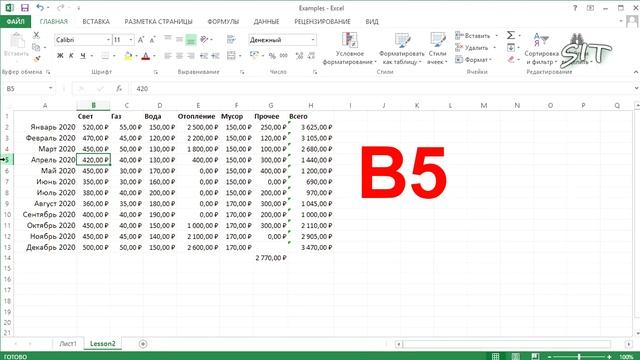Open the insert function fx dialog

coord(119,89)
